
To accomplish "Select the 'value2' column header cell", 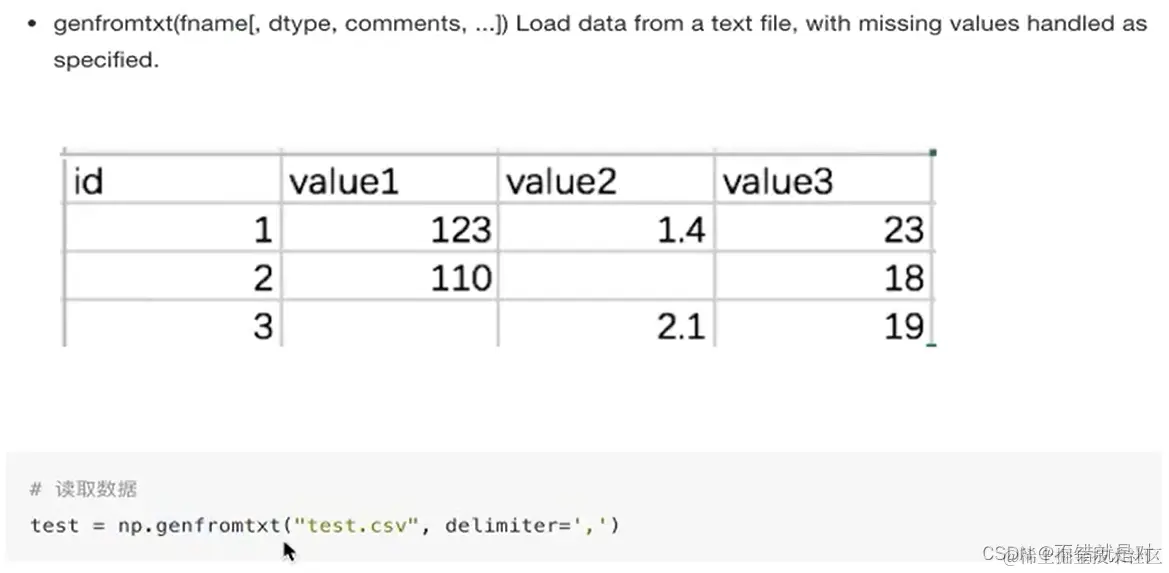I will [606, 181].
